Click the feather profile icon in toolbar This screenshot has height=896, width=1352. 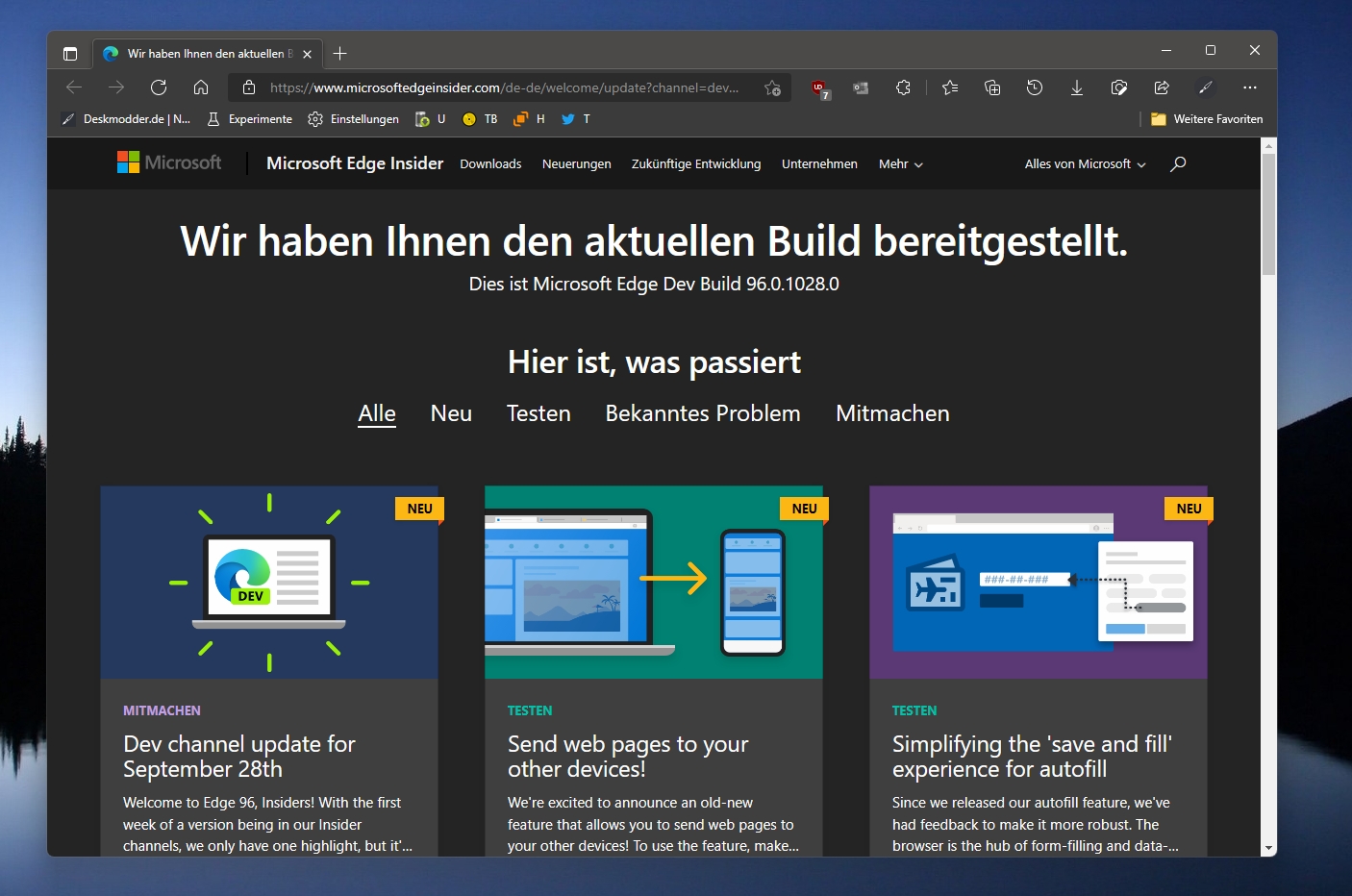tap(1205, 87)
